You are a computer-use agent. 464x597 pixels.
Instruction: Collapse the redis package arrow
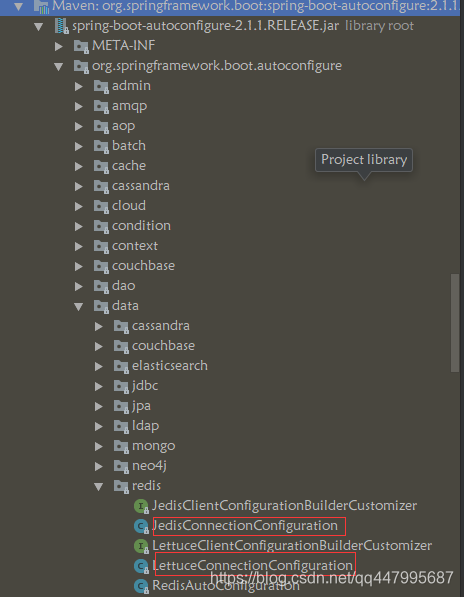(x=99, y=487)
